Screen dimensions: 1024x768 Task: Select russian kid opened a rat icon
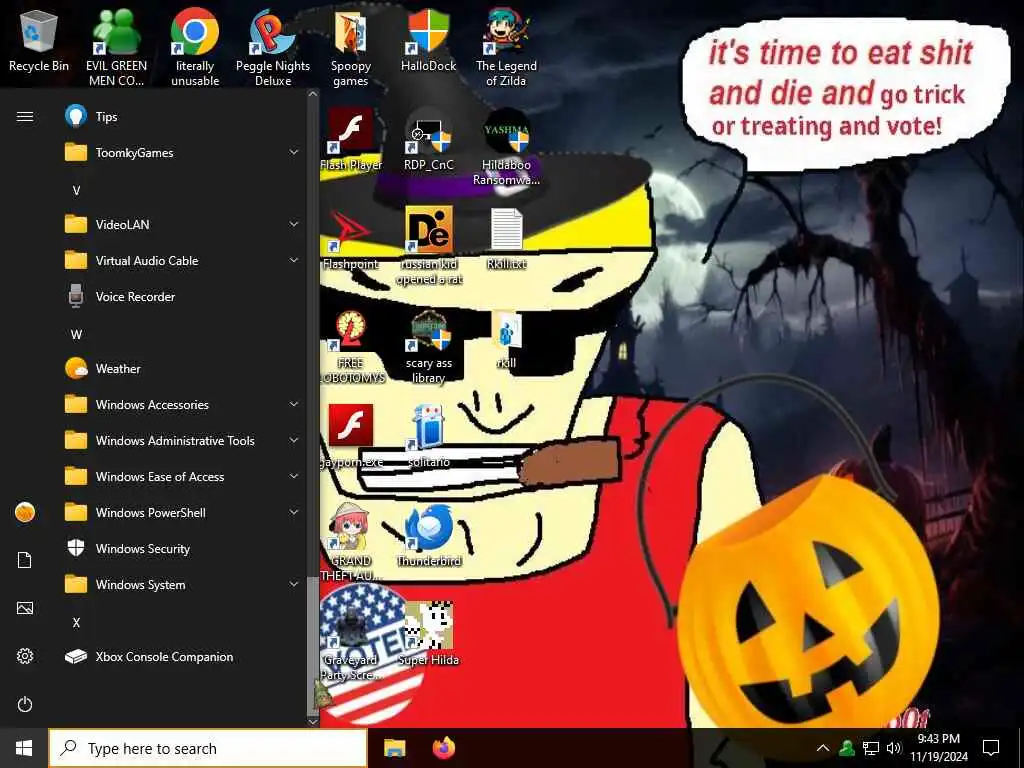tap(428, 244)
